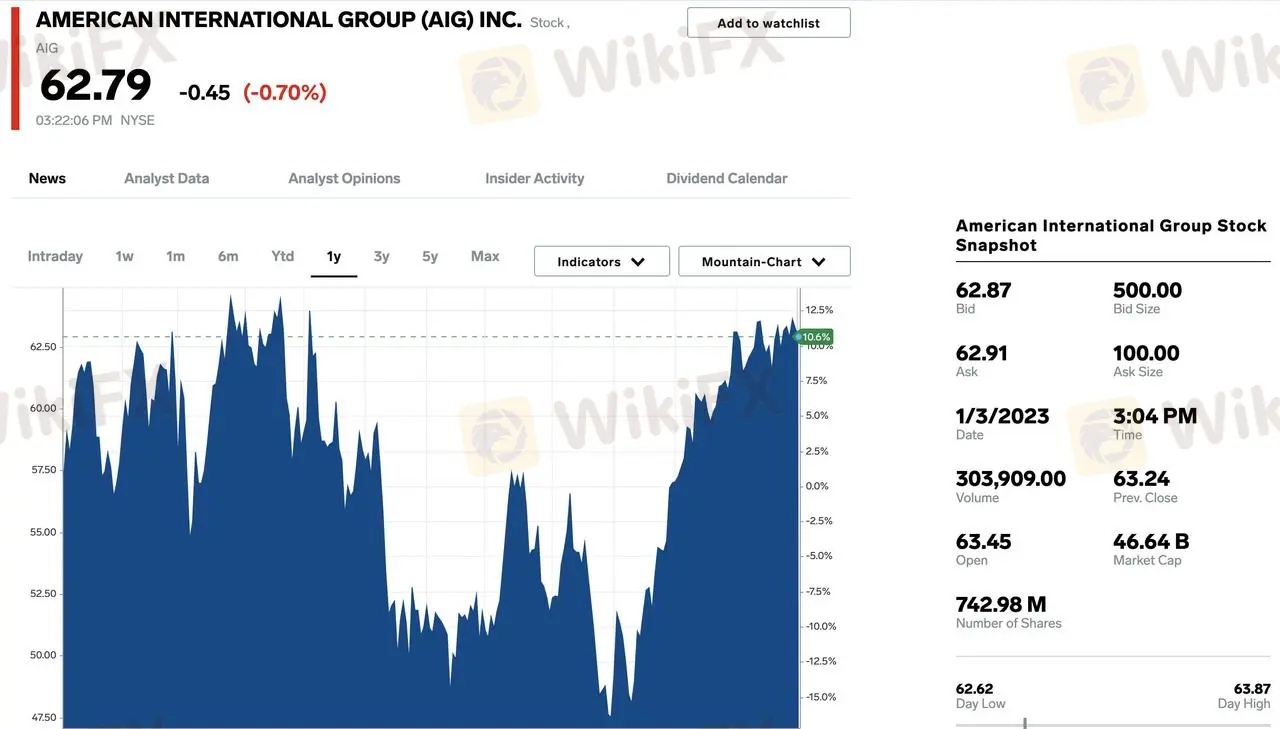This screenshot has height=729, width=1280.
Task: Click the 2.5% percent axis label
Action: (817, 451)
